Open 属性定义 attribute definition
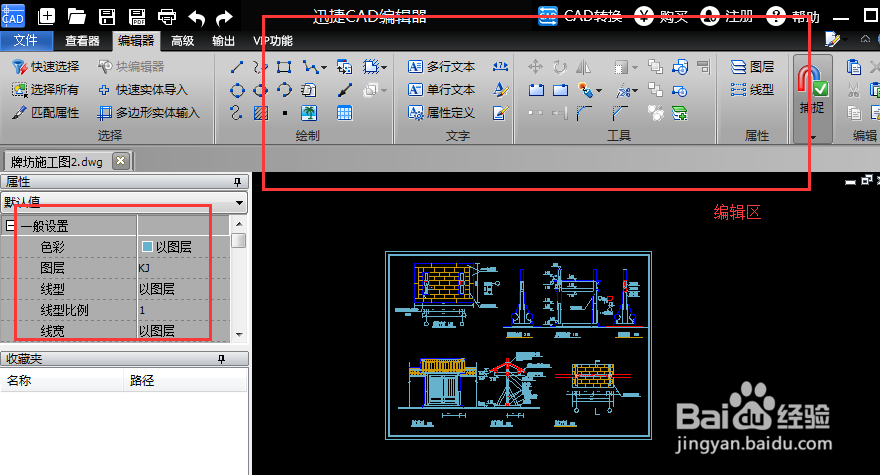 pyautogui.click(x=442, y=113)
